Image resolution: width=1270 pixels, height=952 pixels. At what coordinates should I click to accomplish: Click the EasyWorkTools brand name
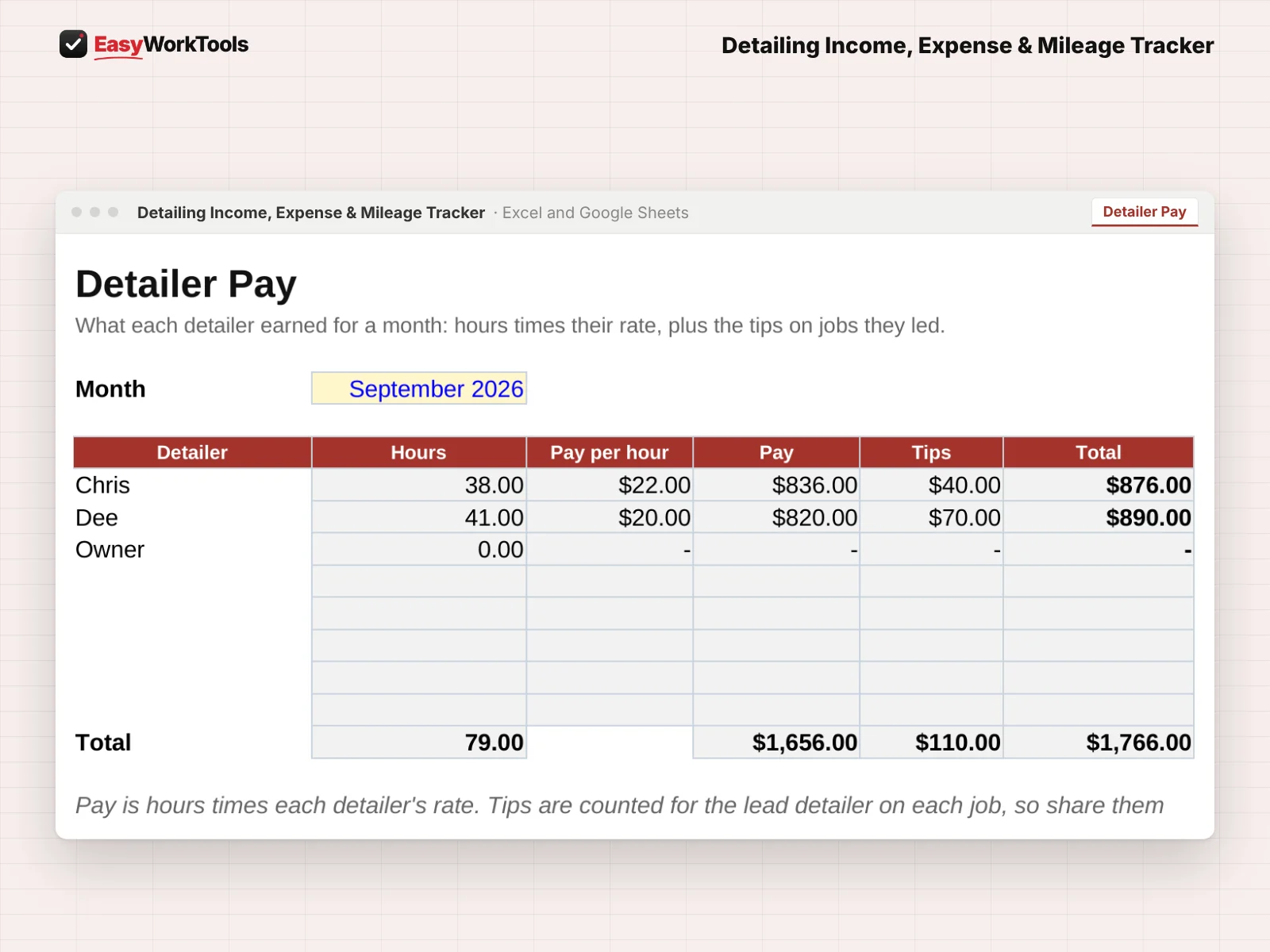[171, 44]
